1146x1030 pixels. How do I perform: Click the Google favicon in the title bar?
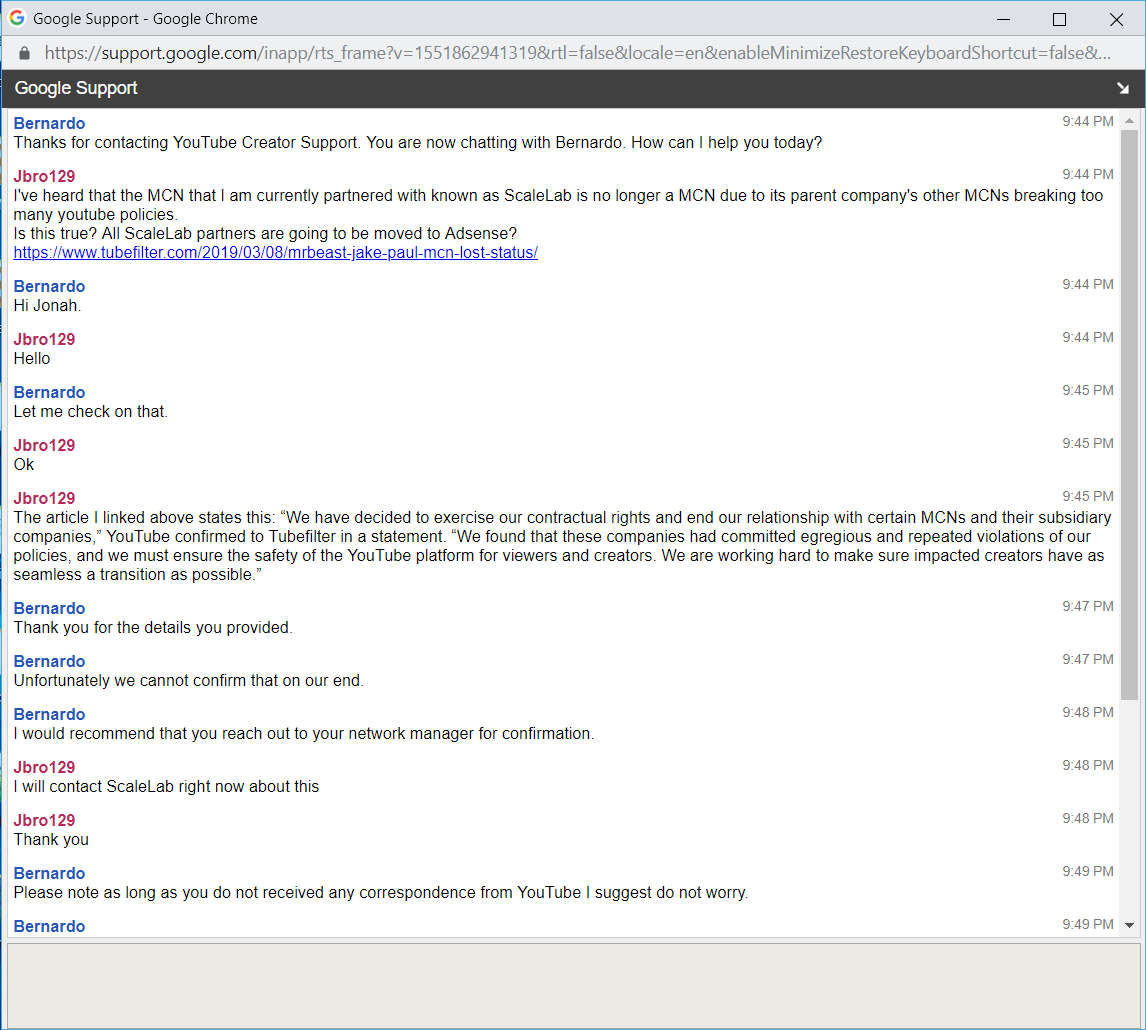click(x=17, y=18)
